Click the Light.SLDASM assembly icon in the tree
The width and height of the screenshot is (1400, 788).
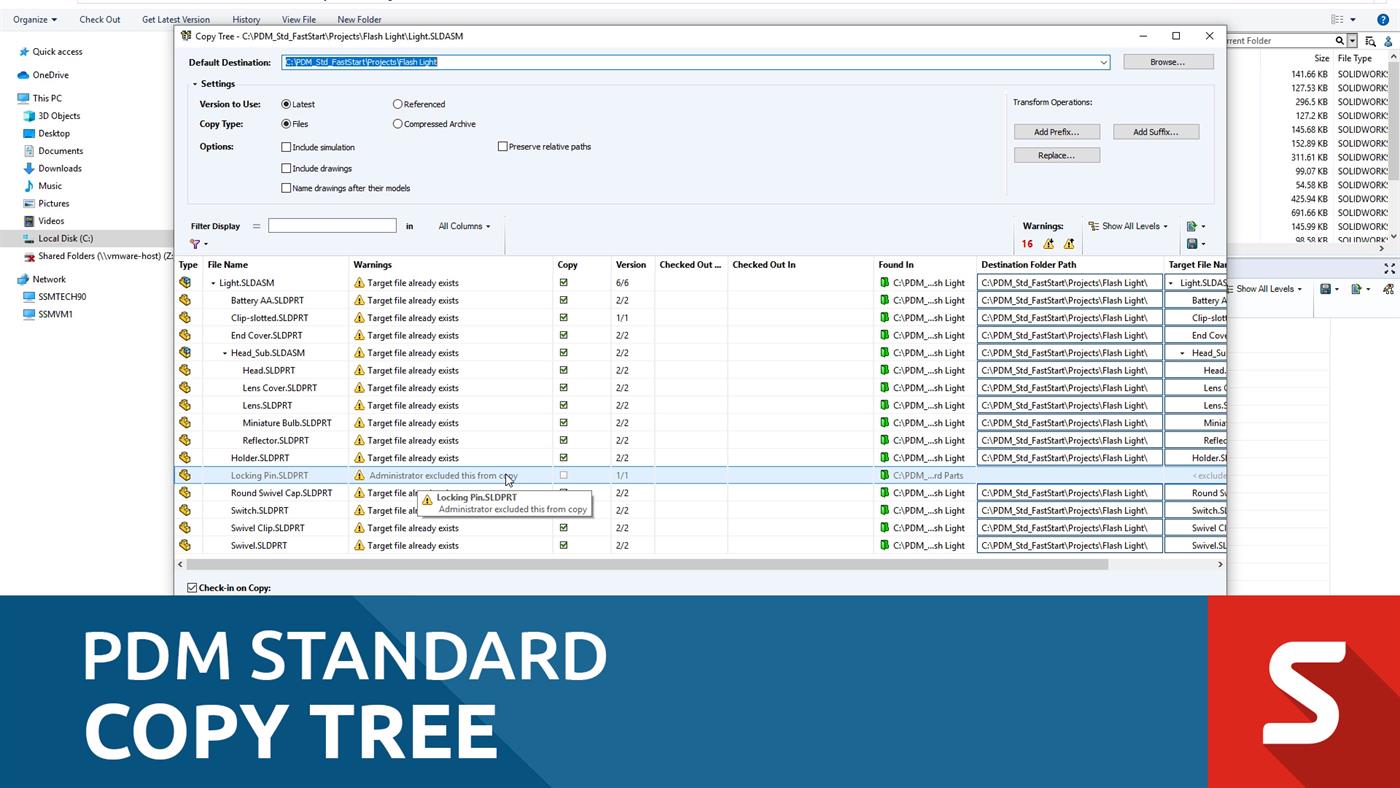tap(185, 282)
